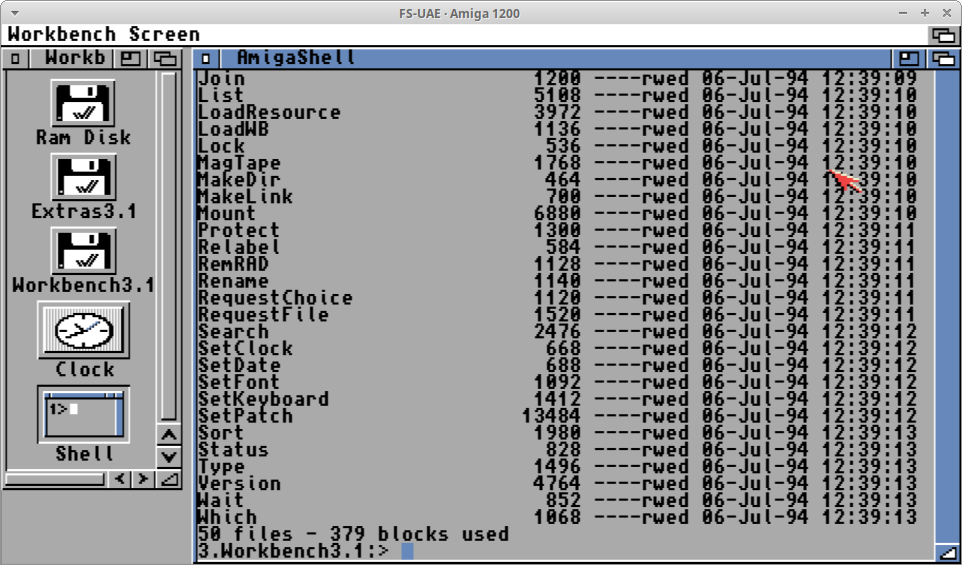Click the Workbench window depth gadget
The width and height of the screenshot is (962, 565).
165,59
